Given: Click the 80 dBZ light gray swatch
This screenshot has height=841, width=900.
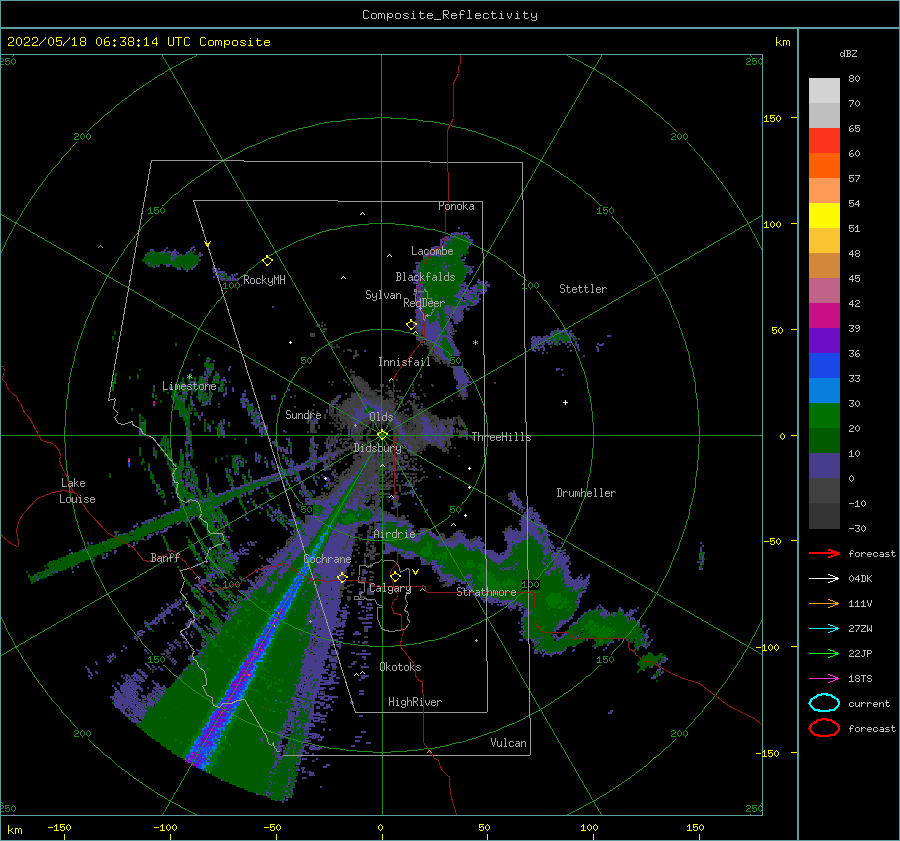Looking at the screenshot, I should 824,91.
